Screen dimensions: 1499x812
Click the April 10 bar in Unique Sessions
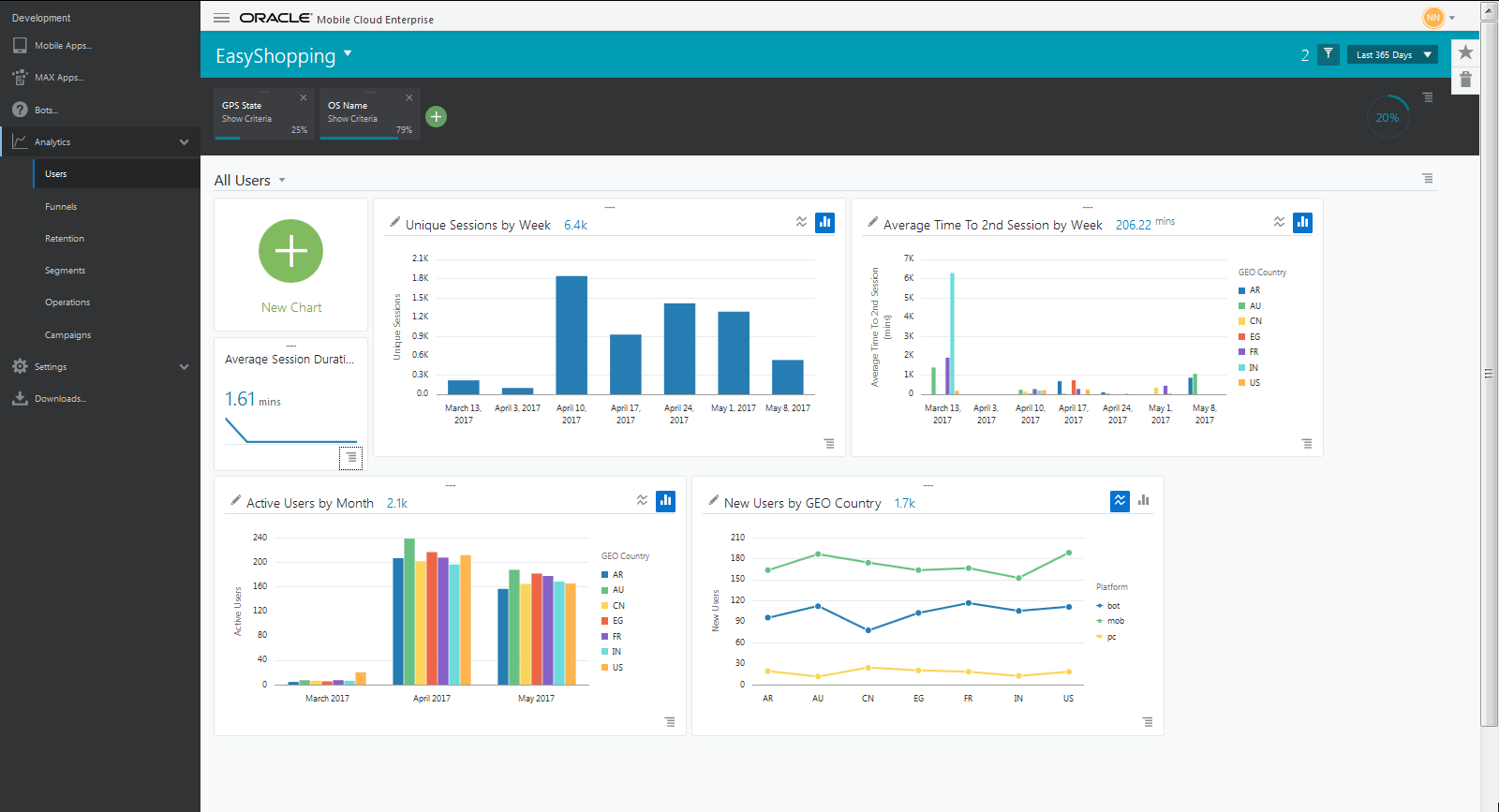coord(571,334)
